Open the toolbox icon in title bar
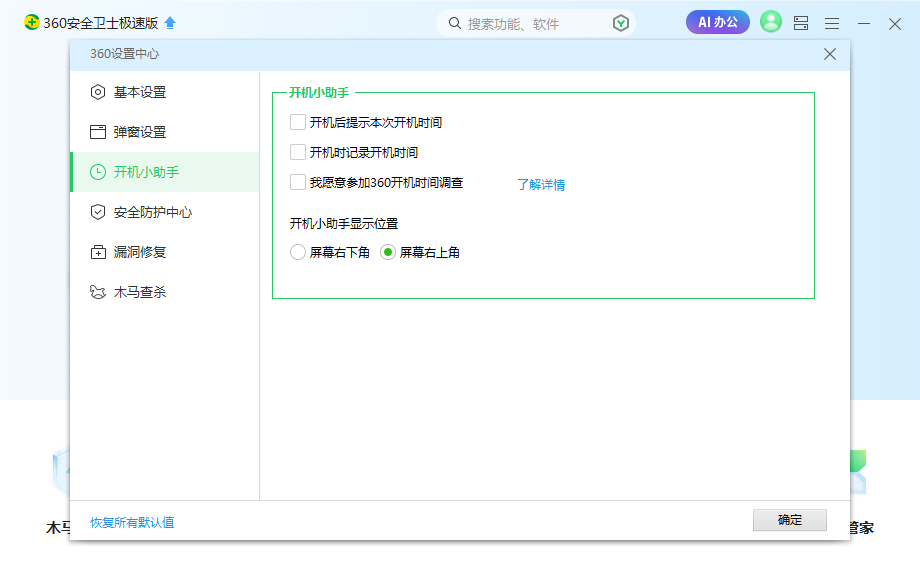Viewport: 920px width, 580px height. (801, 23)
